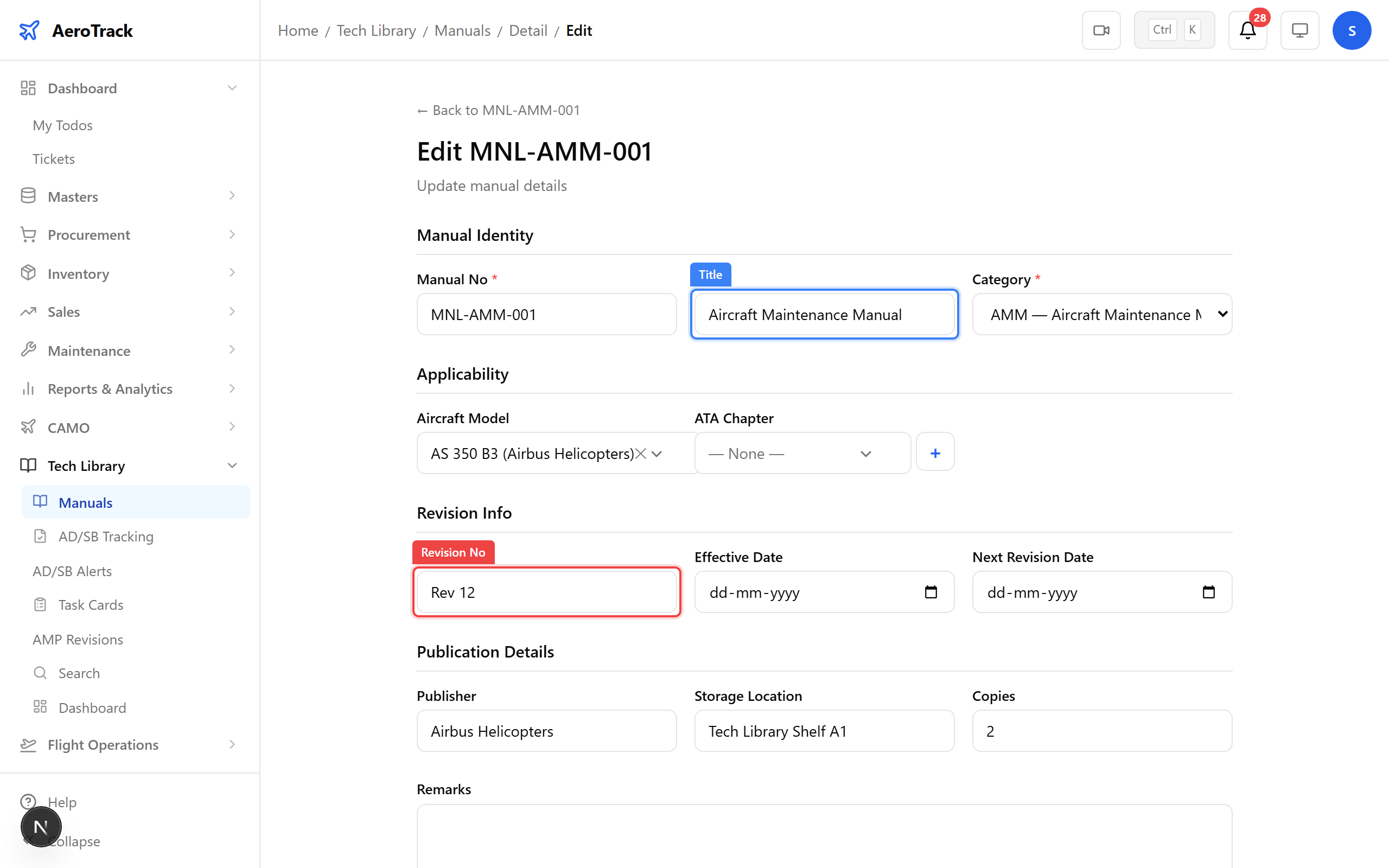Navigate to Manuals via breadcrumb
The image size is (1389, 868).
pos(462,30)
